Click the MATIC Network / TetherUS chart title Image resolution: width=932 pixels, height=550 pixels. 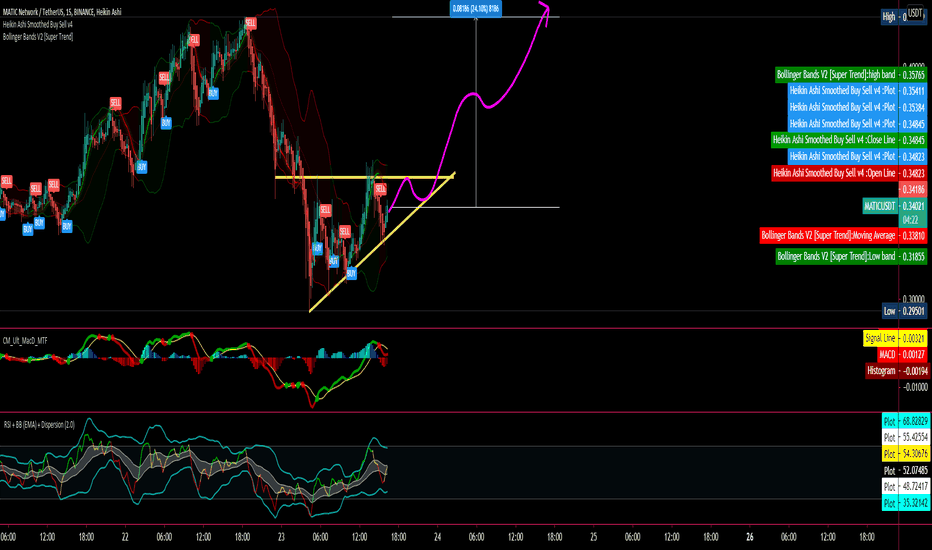pyautogui.click(x=62, y=12)
